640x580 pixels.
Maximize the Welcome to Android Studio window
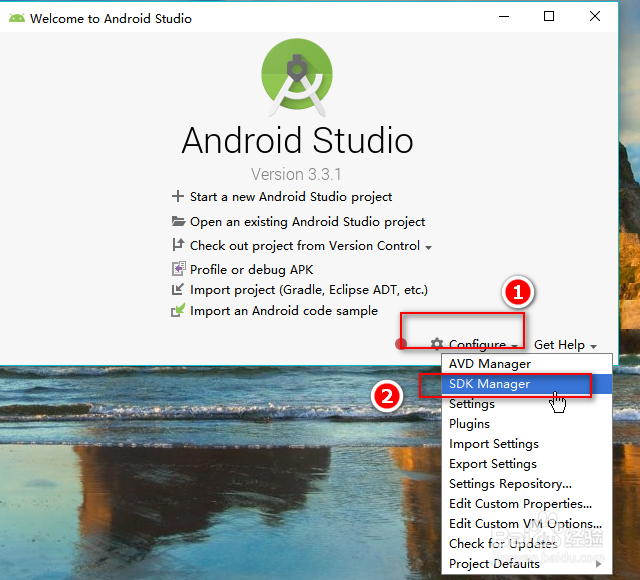pos(549,16)
